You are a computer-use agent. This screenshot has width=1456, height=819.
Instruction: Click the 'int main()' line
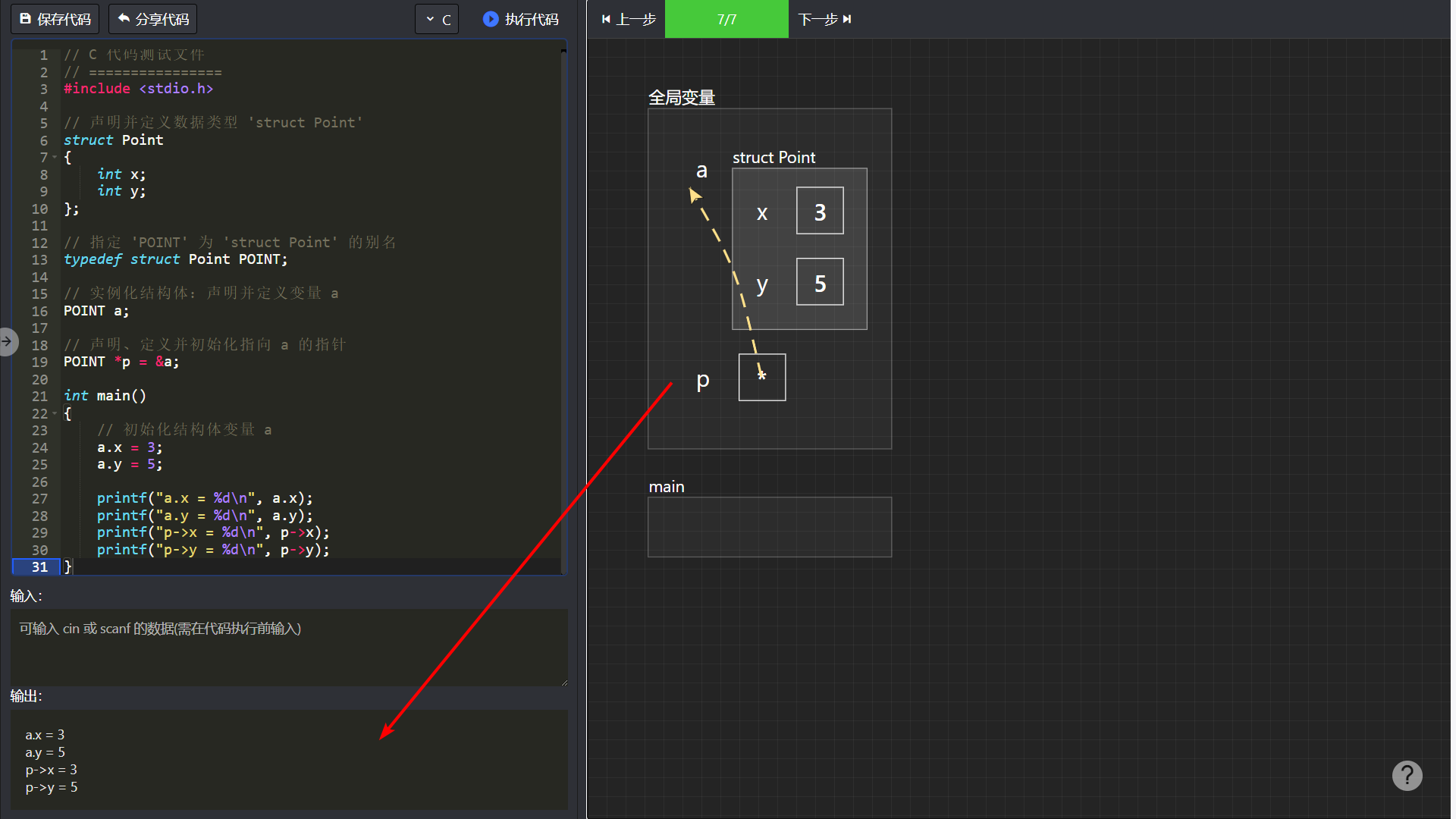pyautogui.click(x=105, y=396)
